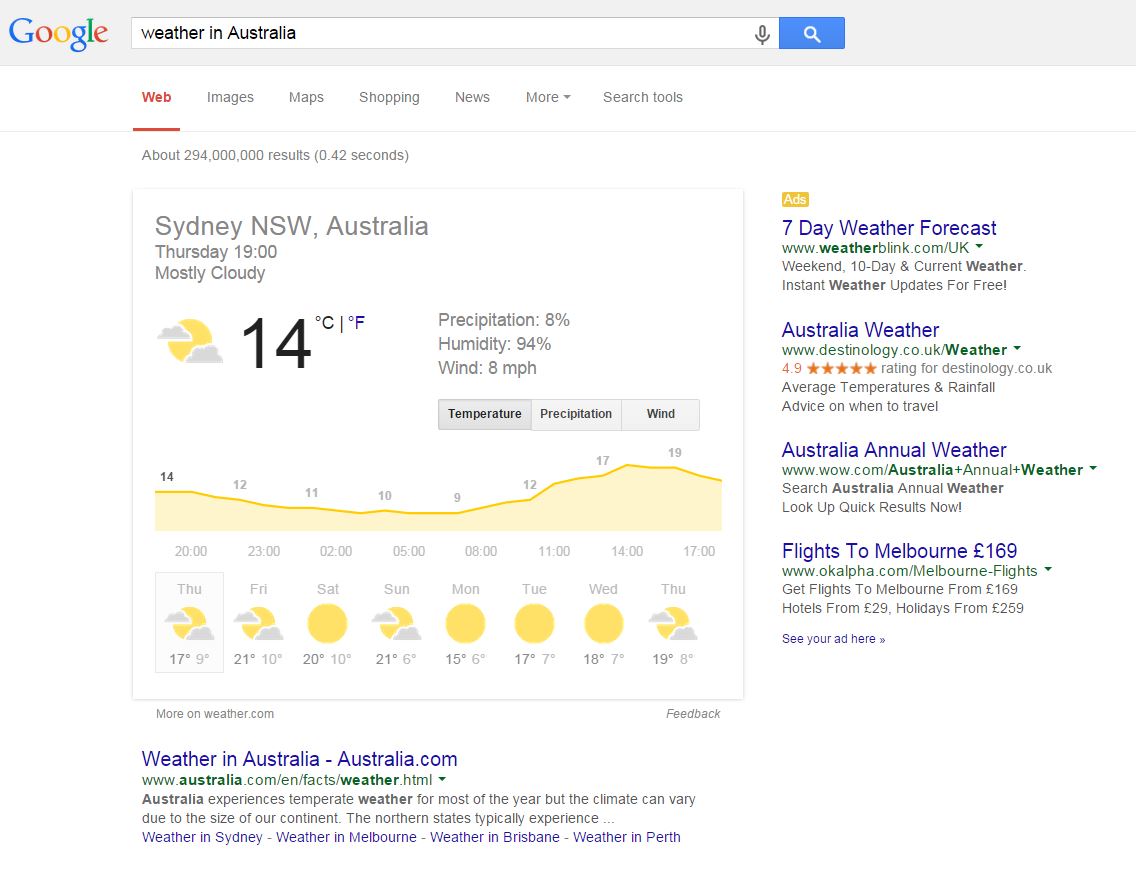Screen dimensions: 1136x873
Task: Switch temperature unit to °C
Action: click(325, 322)
